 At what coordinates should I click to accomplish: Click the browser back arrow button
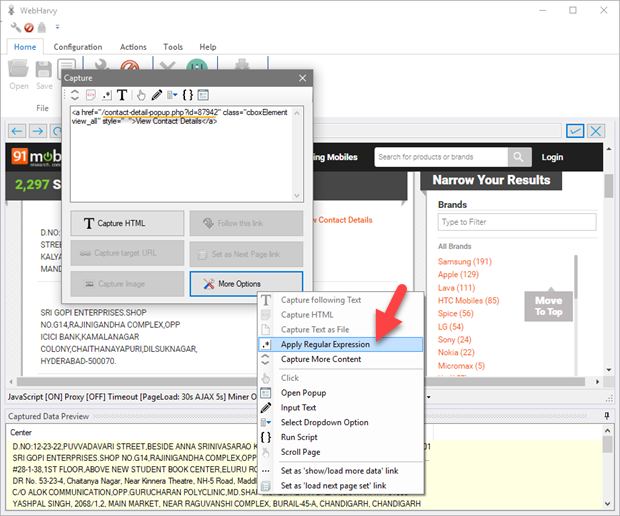click(x=16, y=131)
